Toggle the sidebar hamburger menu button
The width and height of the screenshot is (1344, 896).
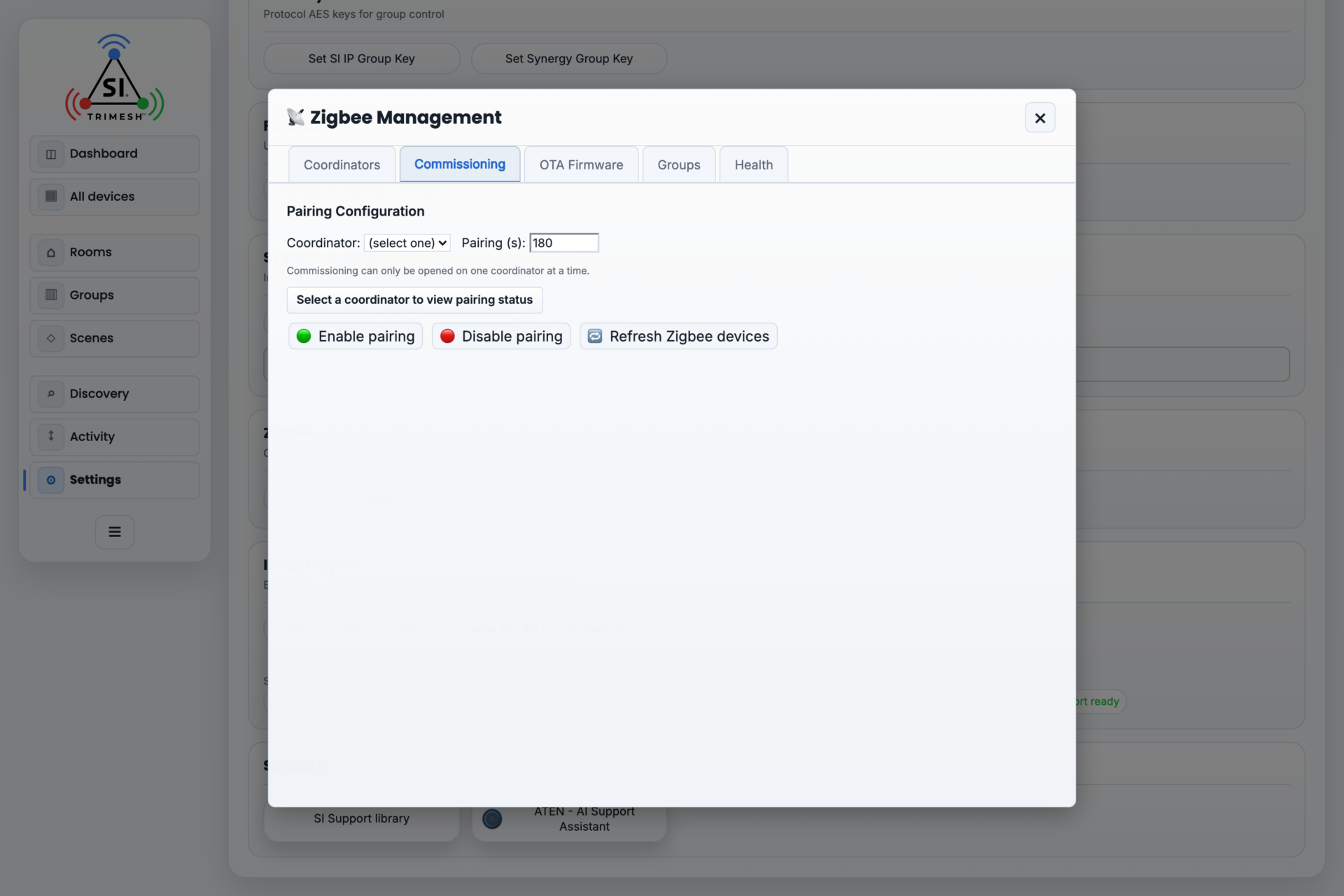coord(115,532)
